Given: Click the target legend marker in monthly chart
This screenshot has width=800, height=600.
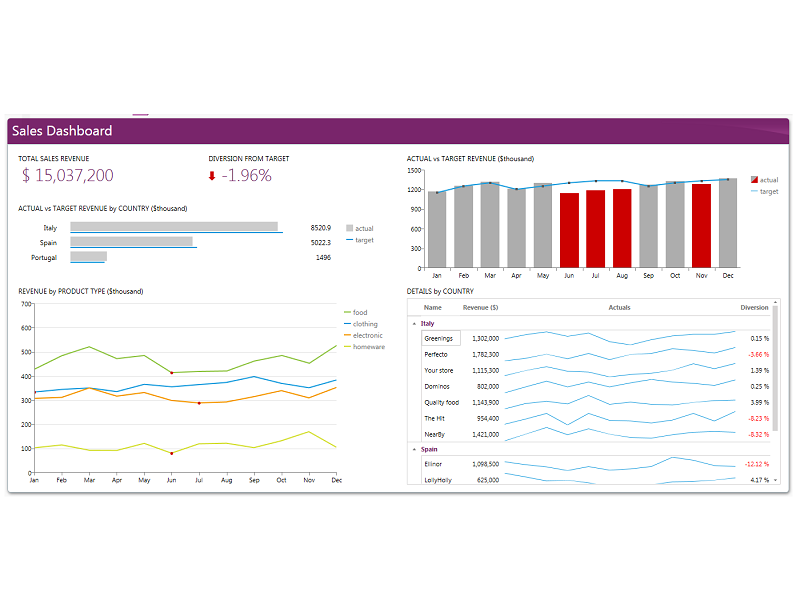Looking at the screenshot, I should (x=754, y=191).
